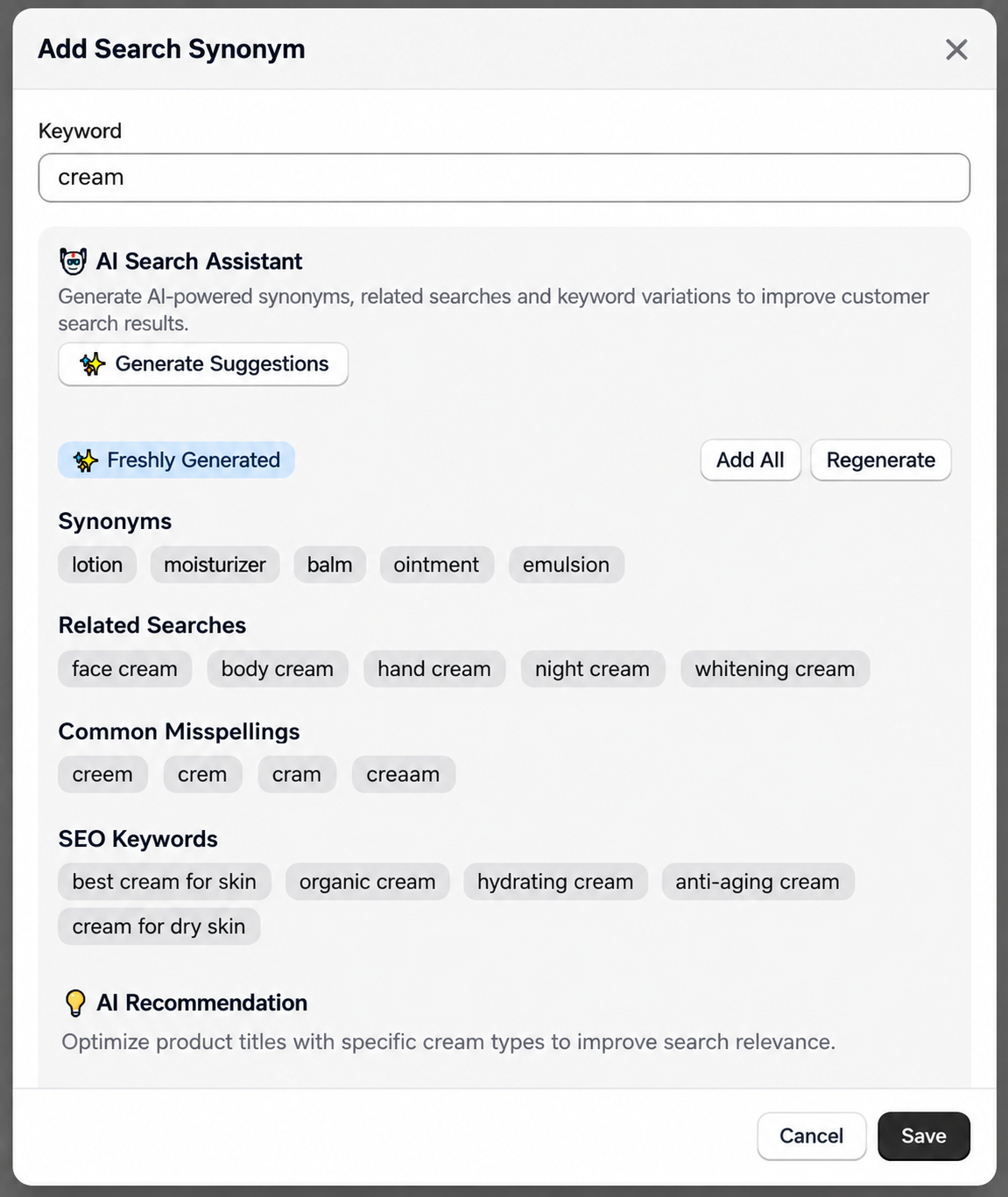Screen dimensions: 1008x1197
Task: Pick the crem misspelling chip
Action: (202, 774)
